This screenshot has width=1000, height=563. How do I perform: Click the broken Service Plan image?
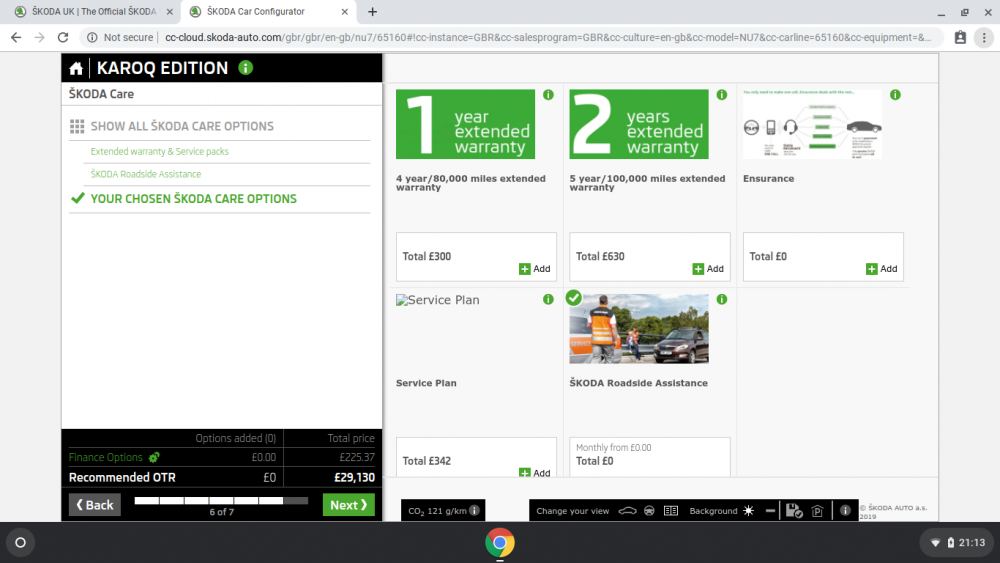pos(438,300)
